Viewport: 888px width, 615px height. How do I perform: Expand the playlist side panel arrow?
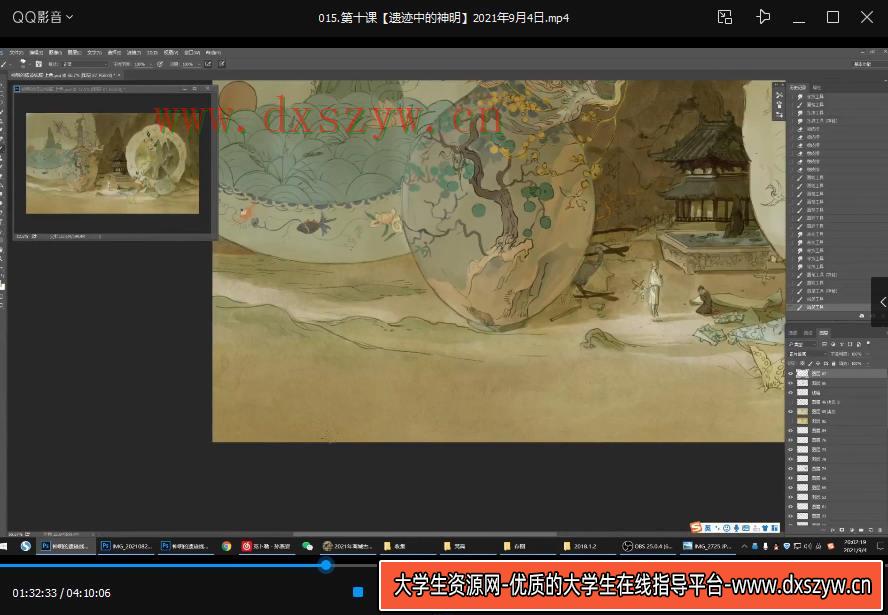(881, 302)
